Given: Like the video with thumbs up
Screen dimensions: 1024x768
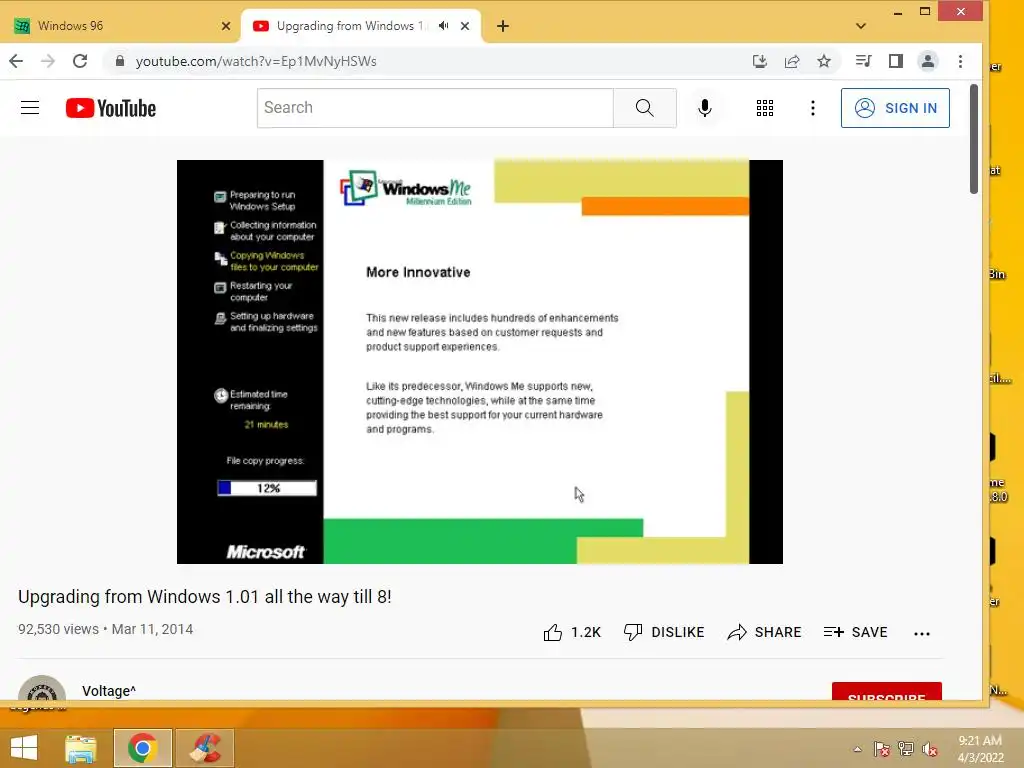Looking at the screenshot, I should coord(572,632).
